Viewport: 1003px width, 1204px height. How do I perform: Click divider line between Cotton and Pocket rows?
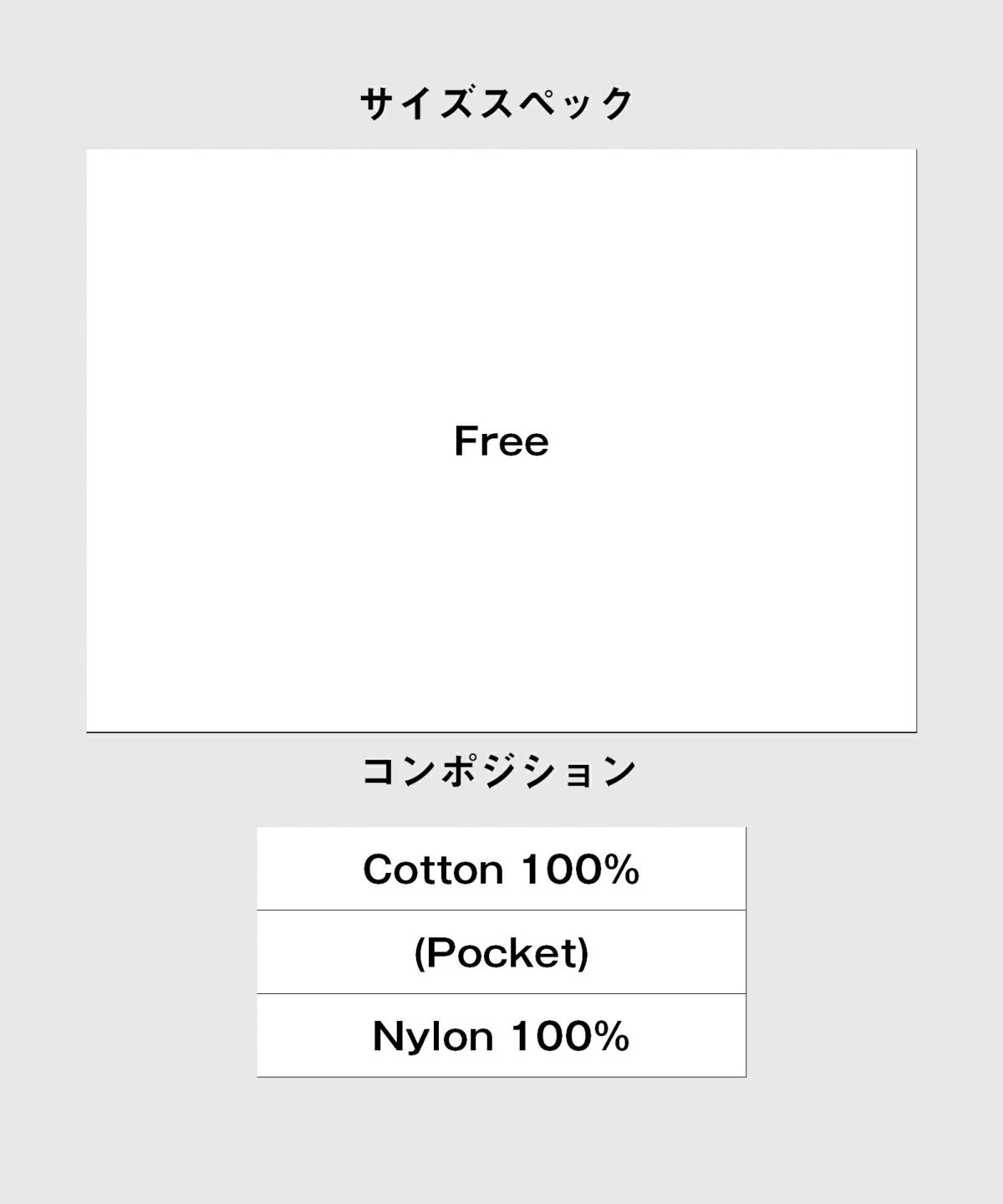point(501,910)
